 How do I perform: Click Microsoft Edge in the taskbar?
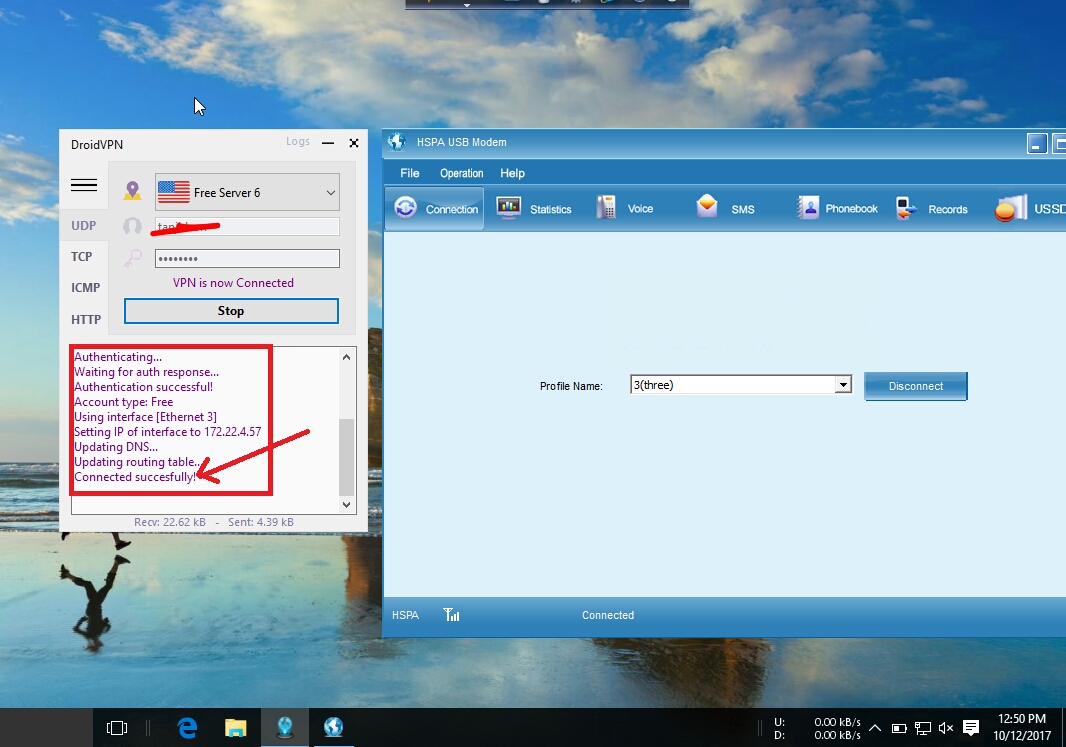(x=186, y=727)
